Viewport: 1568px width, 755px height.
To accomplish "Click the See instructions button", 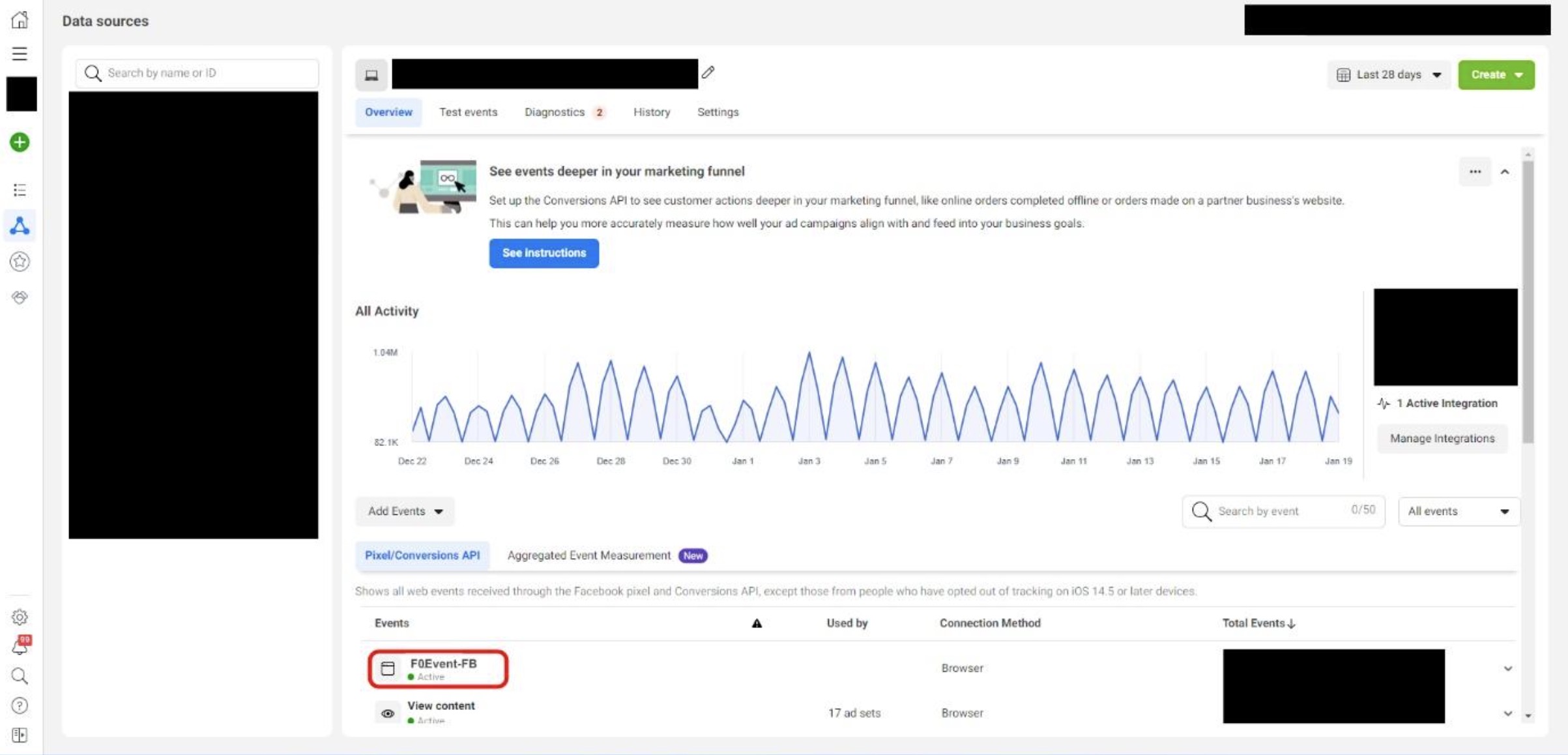I will 544,253.
